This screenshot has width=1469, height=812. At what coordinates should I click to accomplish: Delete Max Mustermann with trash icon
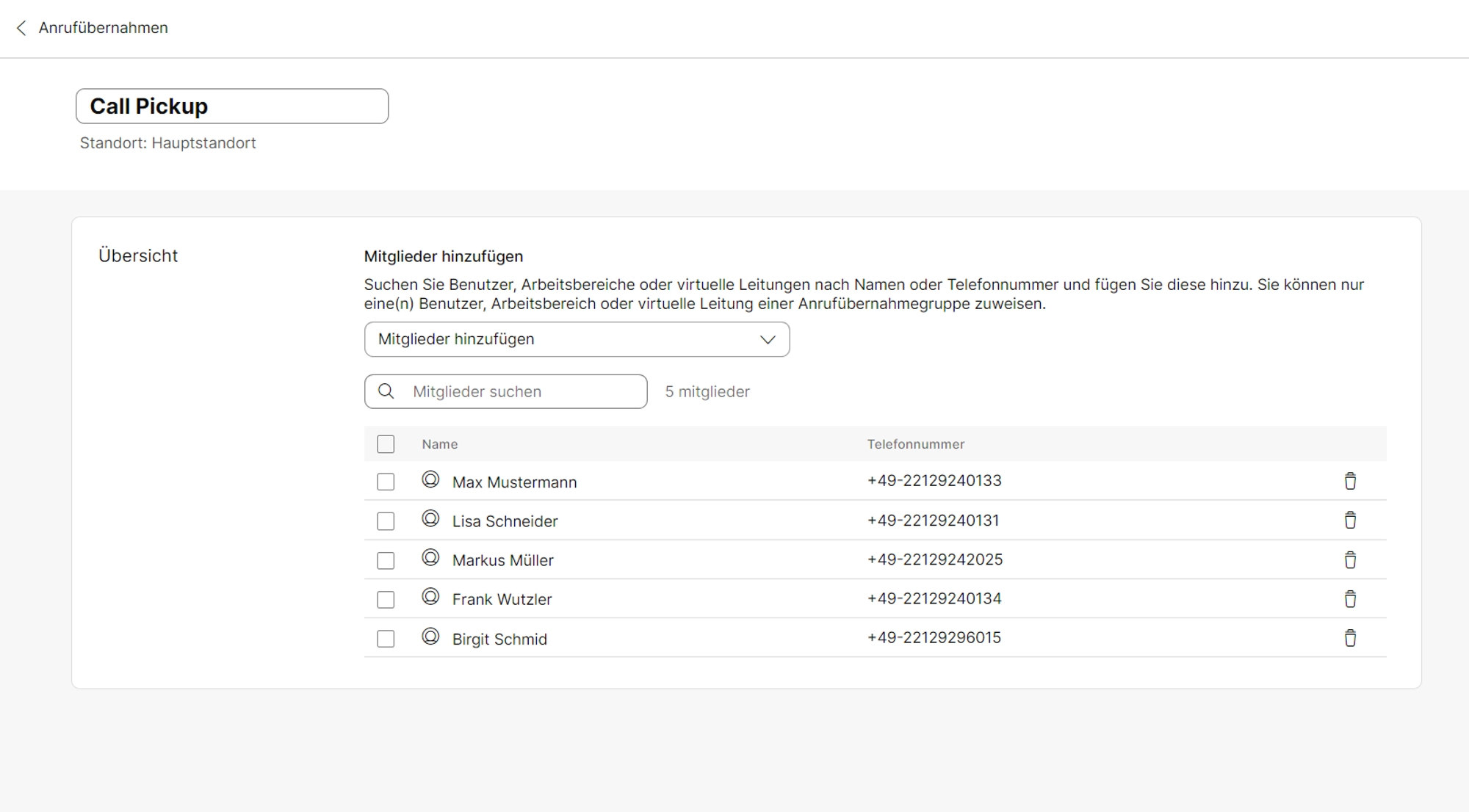click(x=1350, y=482)
